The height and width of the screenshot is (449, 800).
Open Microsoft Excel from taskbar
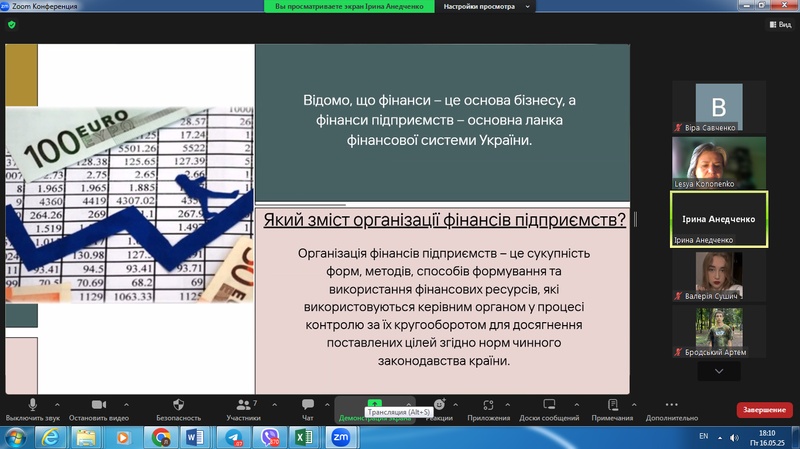point(304,438)
